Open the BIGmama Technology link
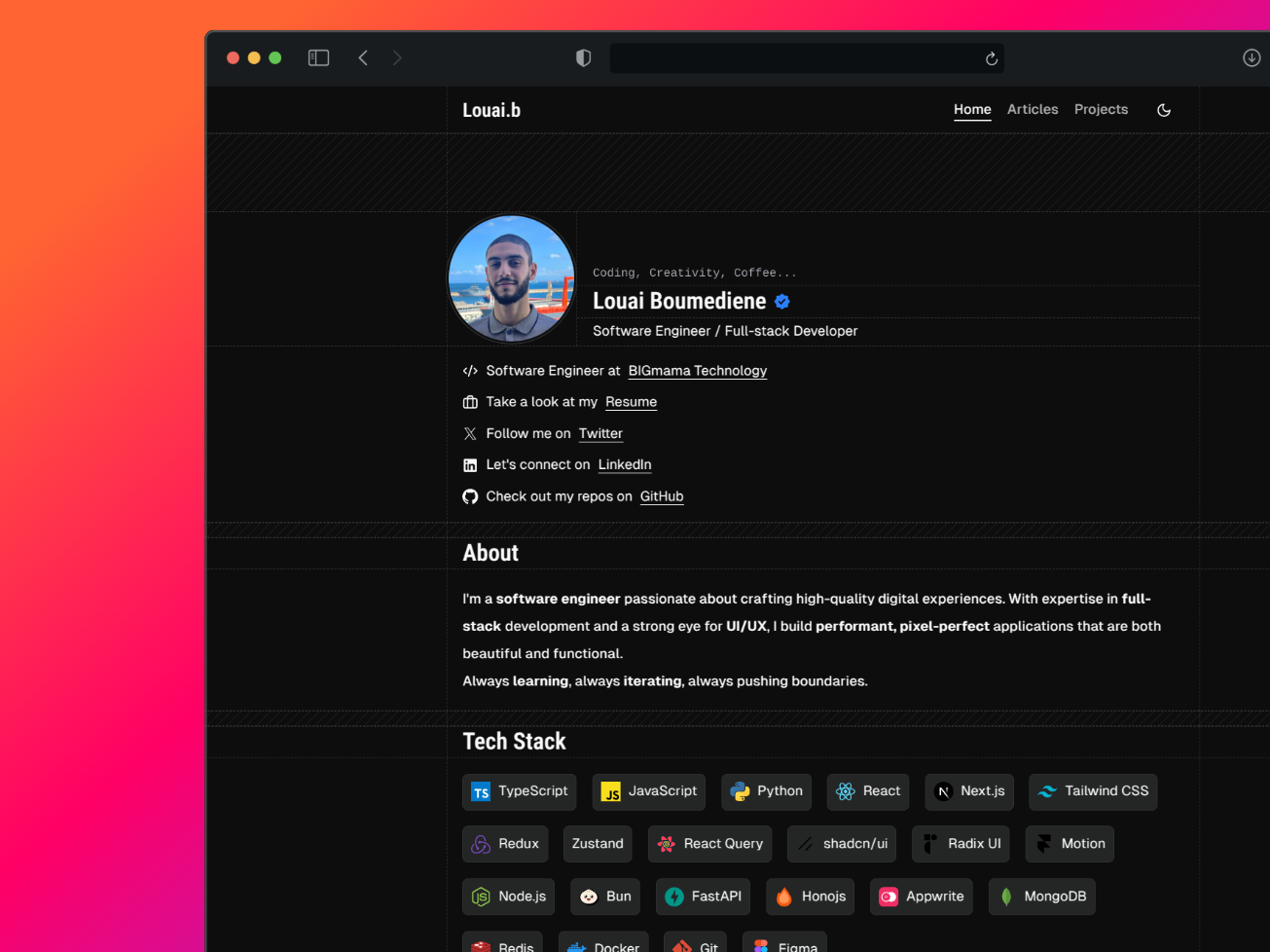The width and height of the screenshot is (1270, 952). pyautogui.click(x=697, y=371)
